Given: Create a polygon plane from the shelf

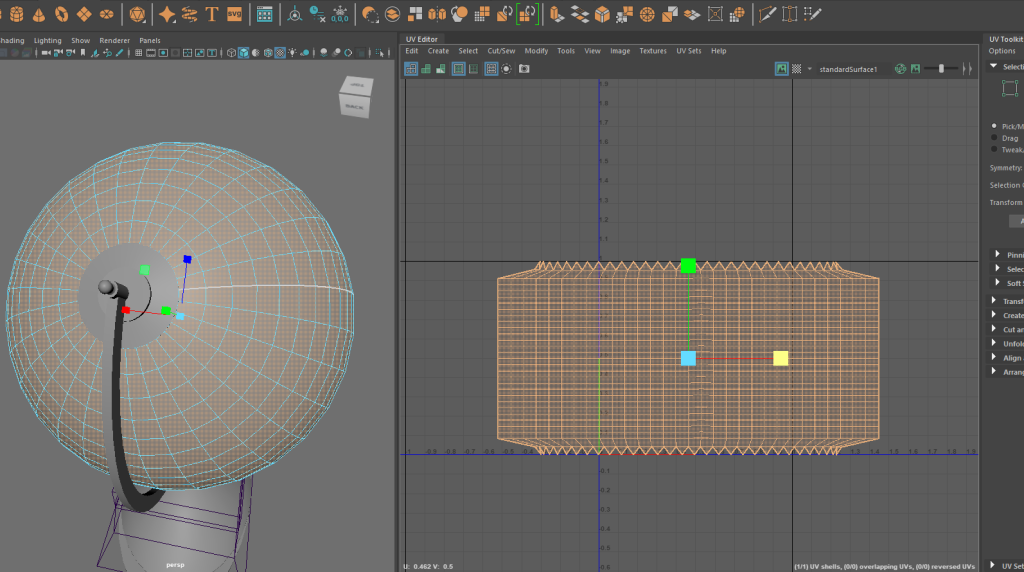Looking at the screenshot, I should click(84, 14).
